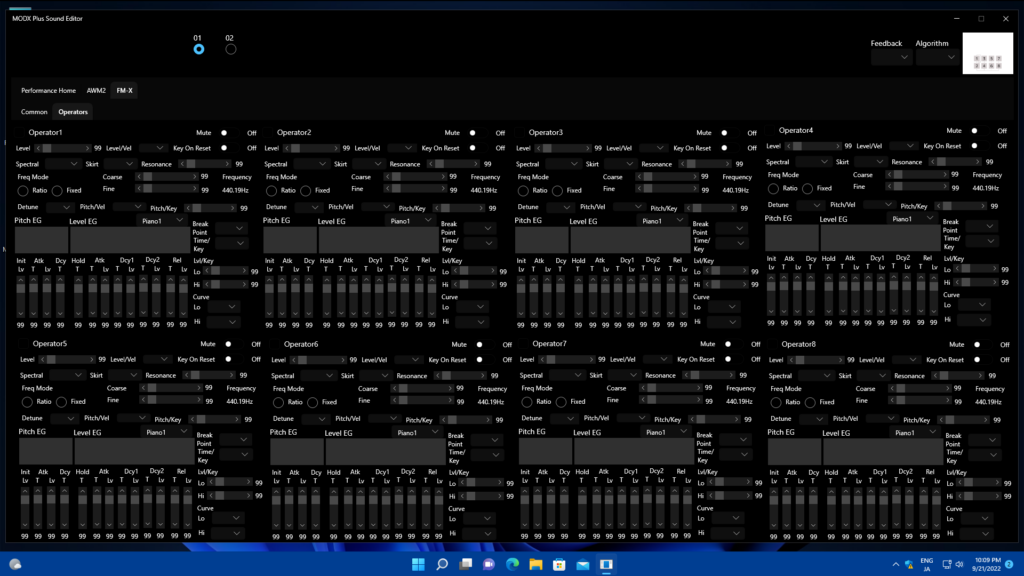Click the Algorithm diagram thumbnail

tap(987, 54)
